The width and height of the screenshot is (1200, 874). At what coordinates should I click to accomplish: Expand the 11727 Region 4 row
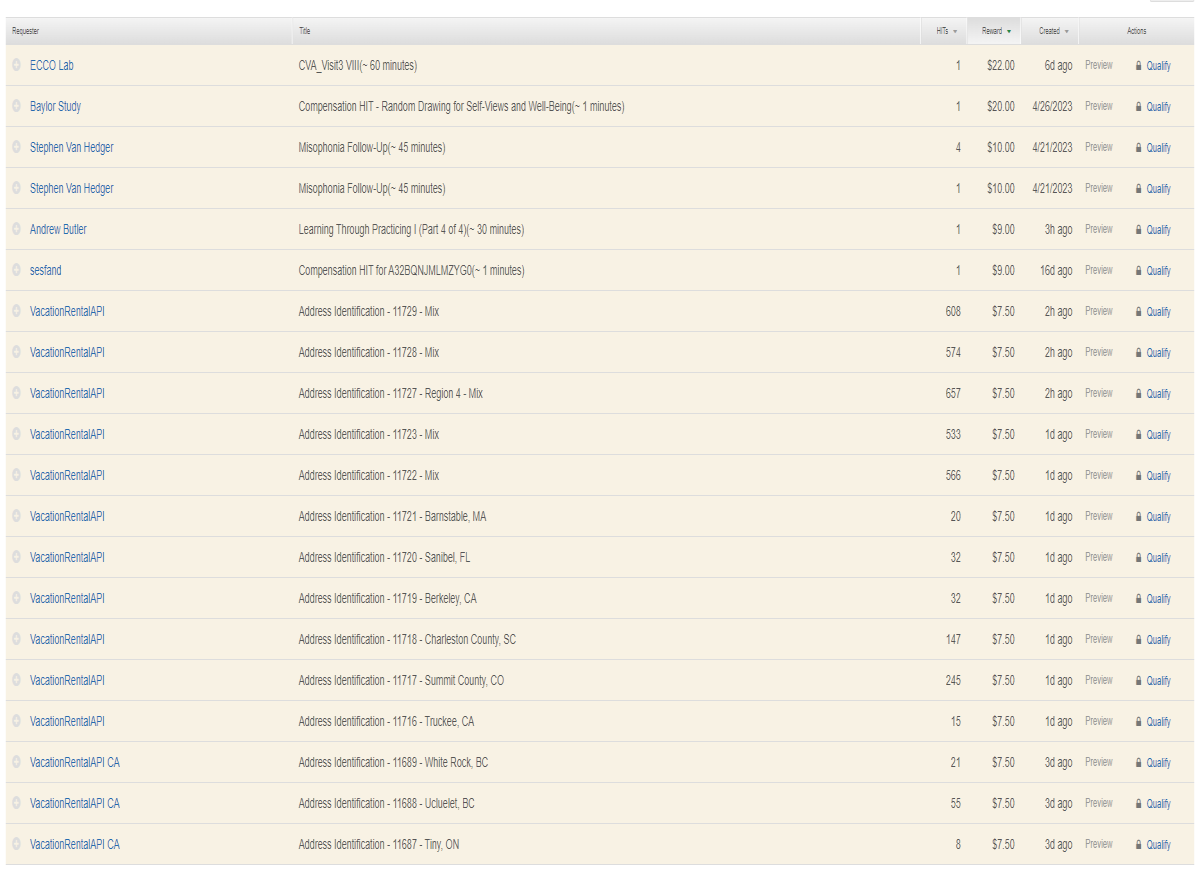[x=16, y=393]
